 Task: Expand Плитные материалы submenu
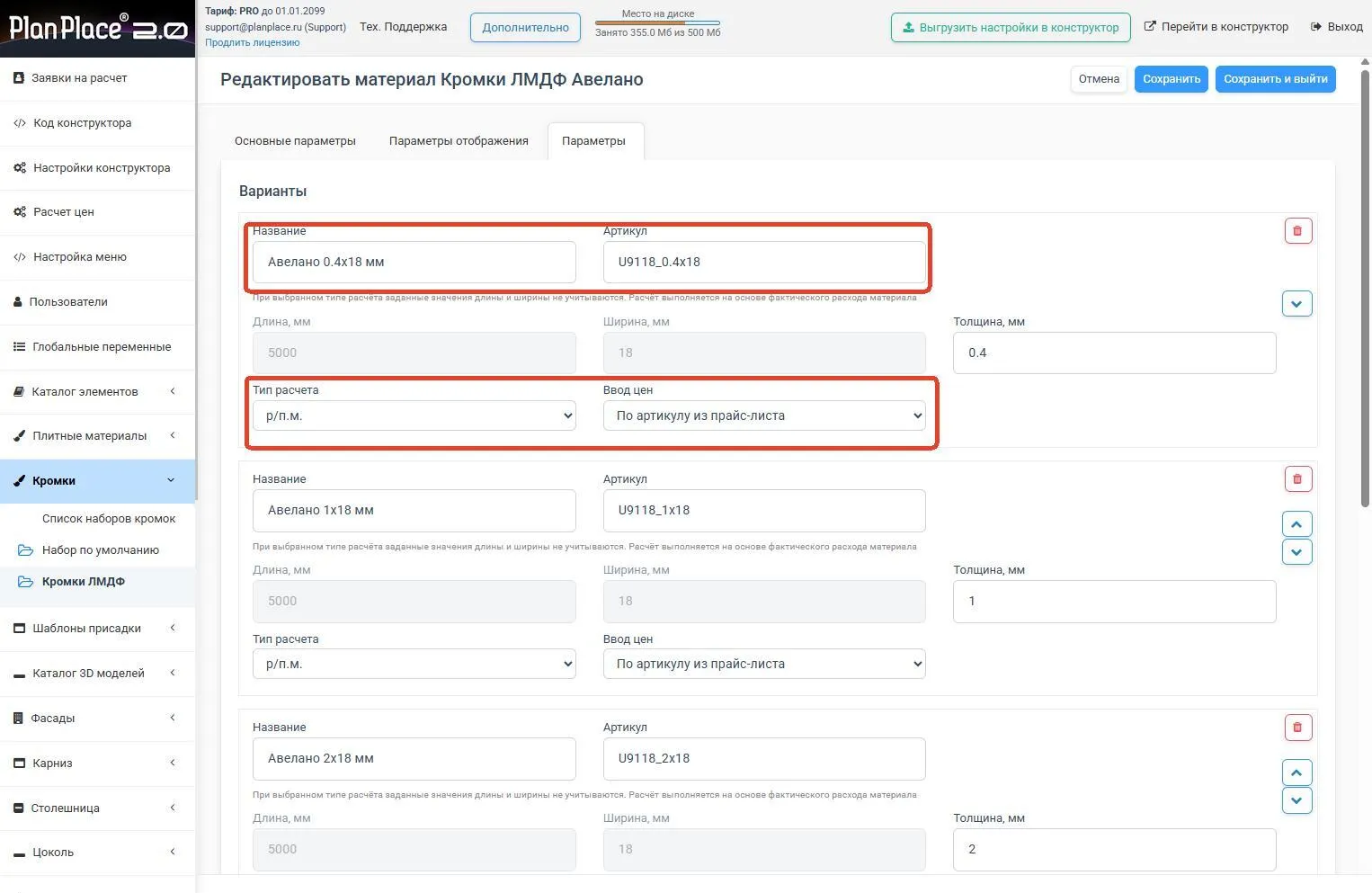(97, 436)
